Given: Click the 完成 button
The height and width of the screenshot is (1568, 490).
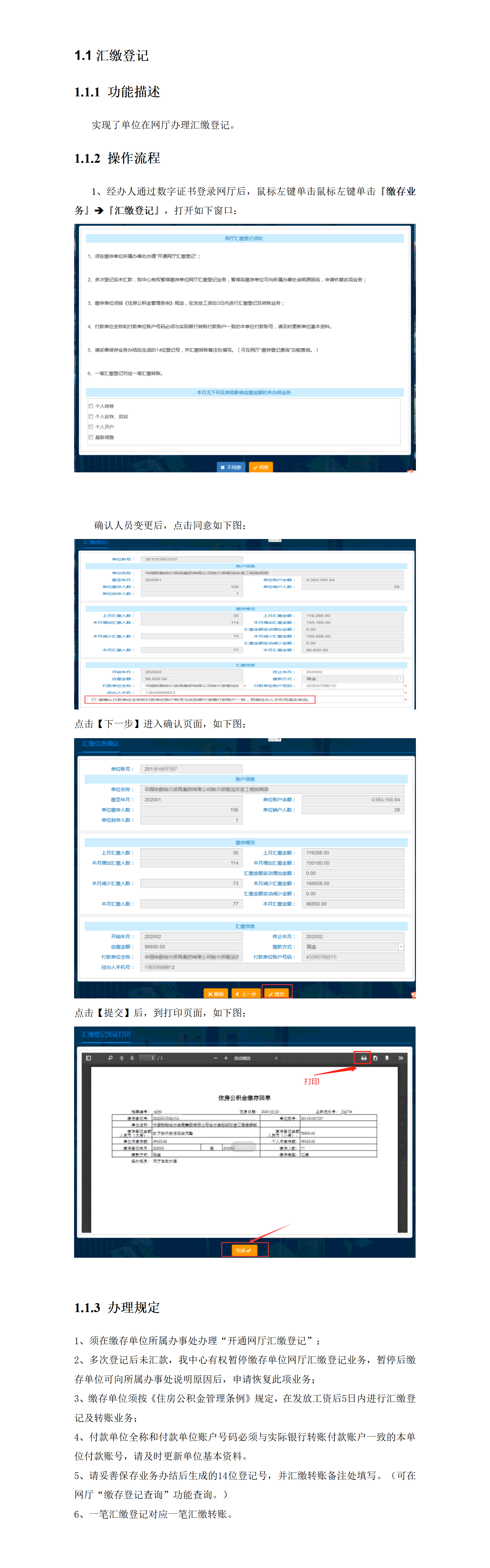Looking at the screenshot, I should pos(244,1250).
